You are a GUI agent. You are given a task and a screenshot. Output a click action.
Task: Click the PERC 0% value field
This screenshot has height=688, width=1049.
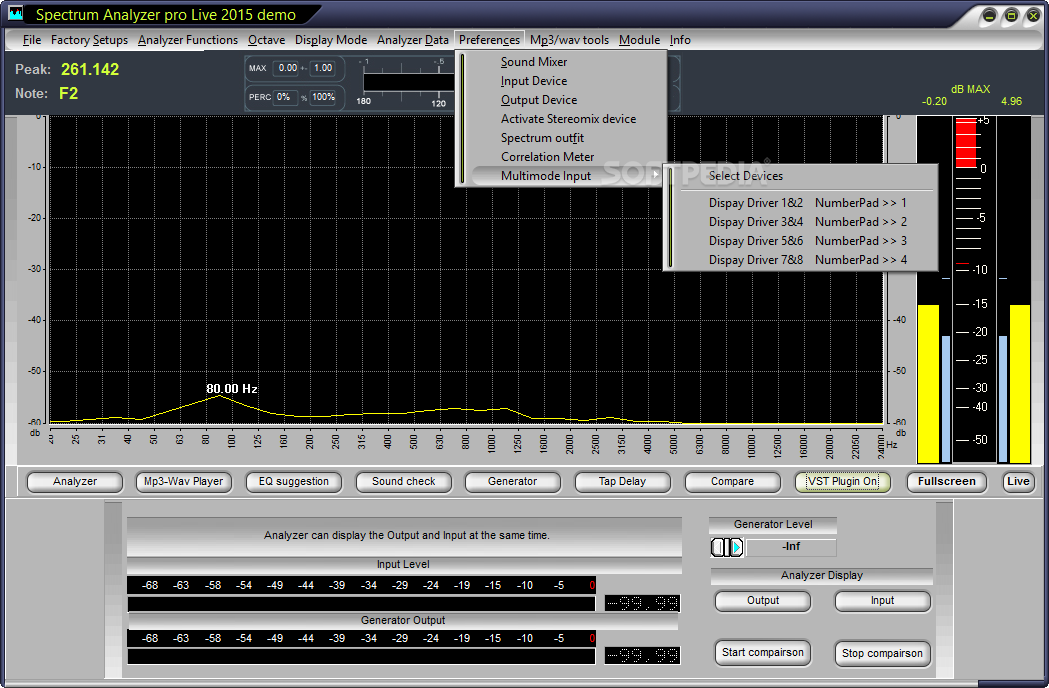pyautogui.click(x=284, y=97)
